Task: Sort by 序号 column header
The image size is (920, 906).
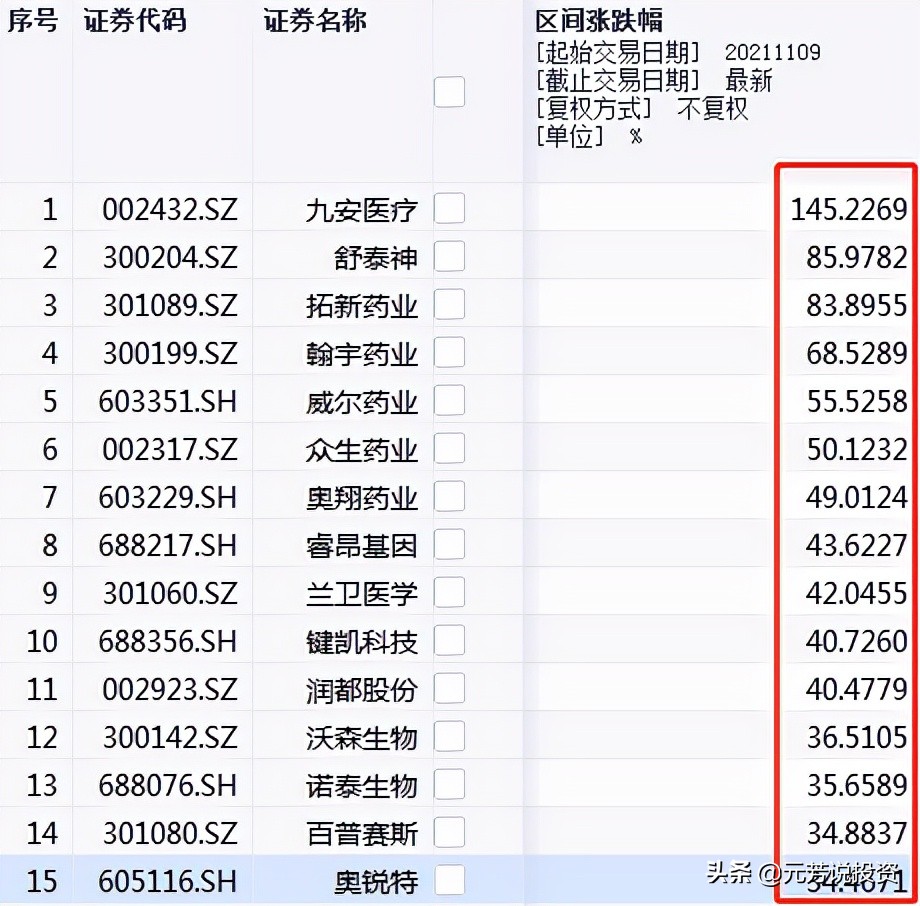Action: tap(32, 21)
